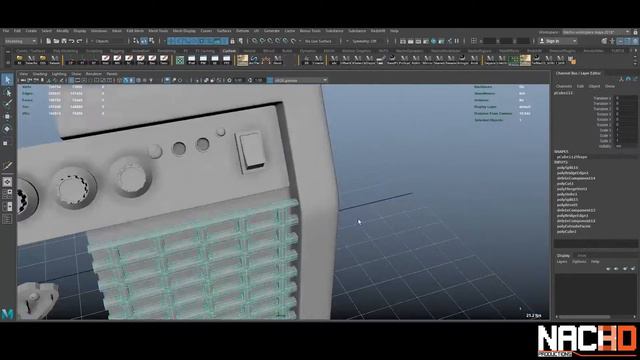Open the Shading panel menu
Screen dimensions: 640x360
pos(40,74)
